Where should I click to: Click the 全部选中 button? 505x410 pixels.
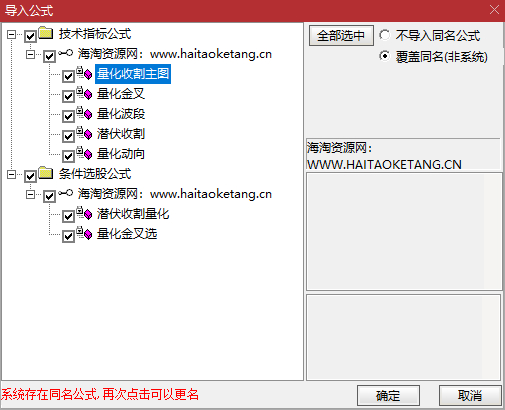[341, 35]
